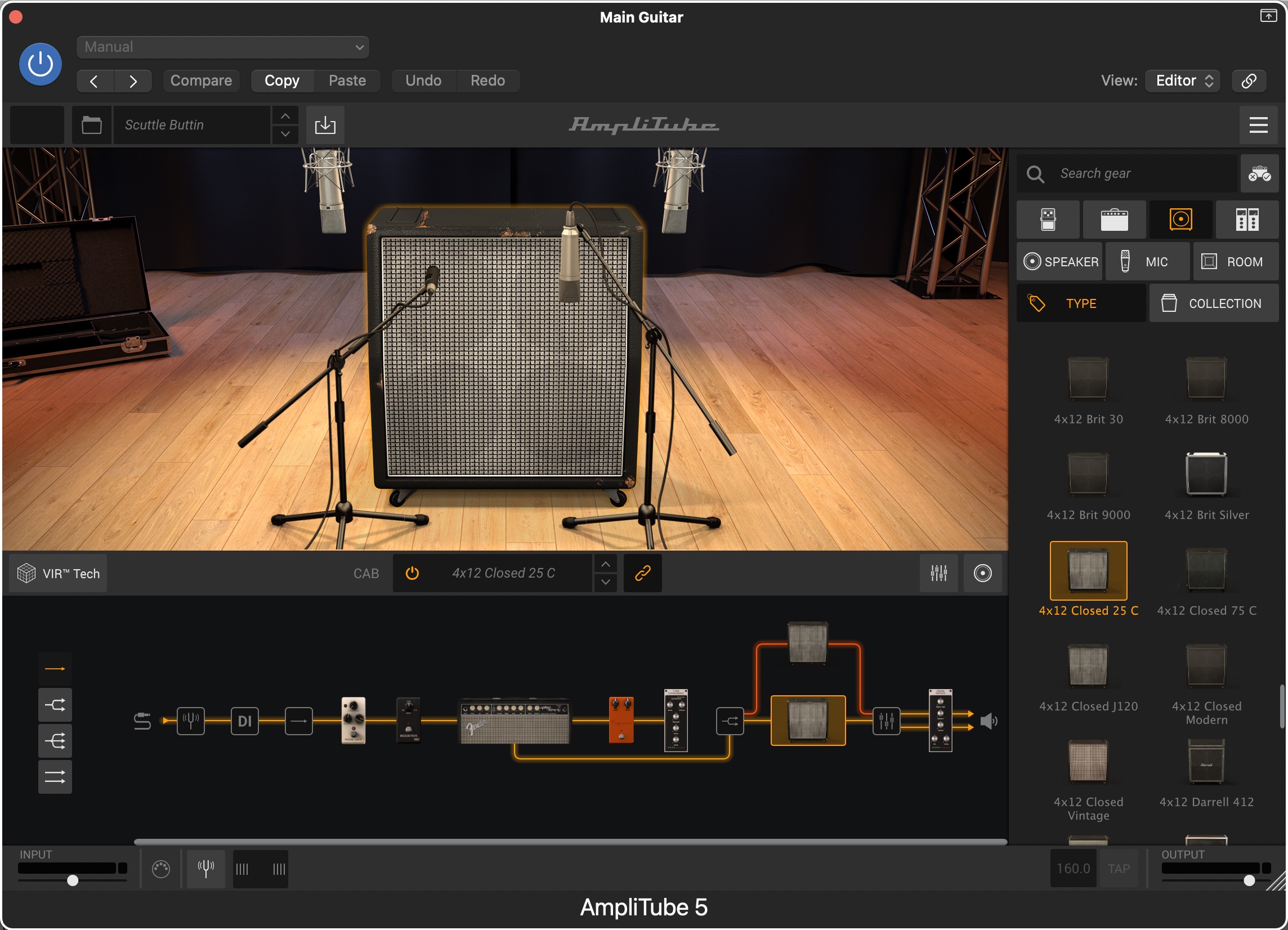Image resolution: width=1288 pixels, height=930 pixels.
Task: Click the Redo button
Action: 488,81
